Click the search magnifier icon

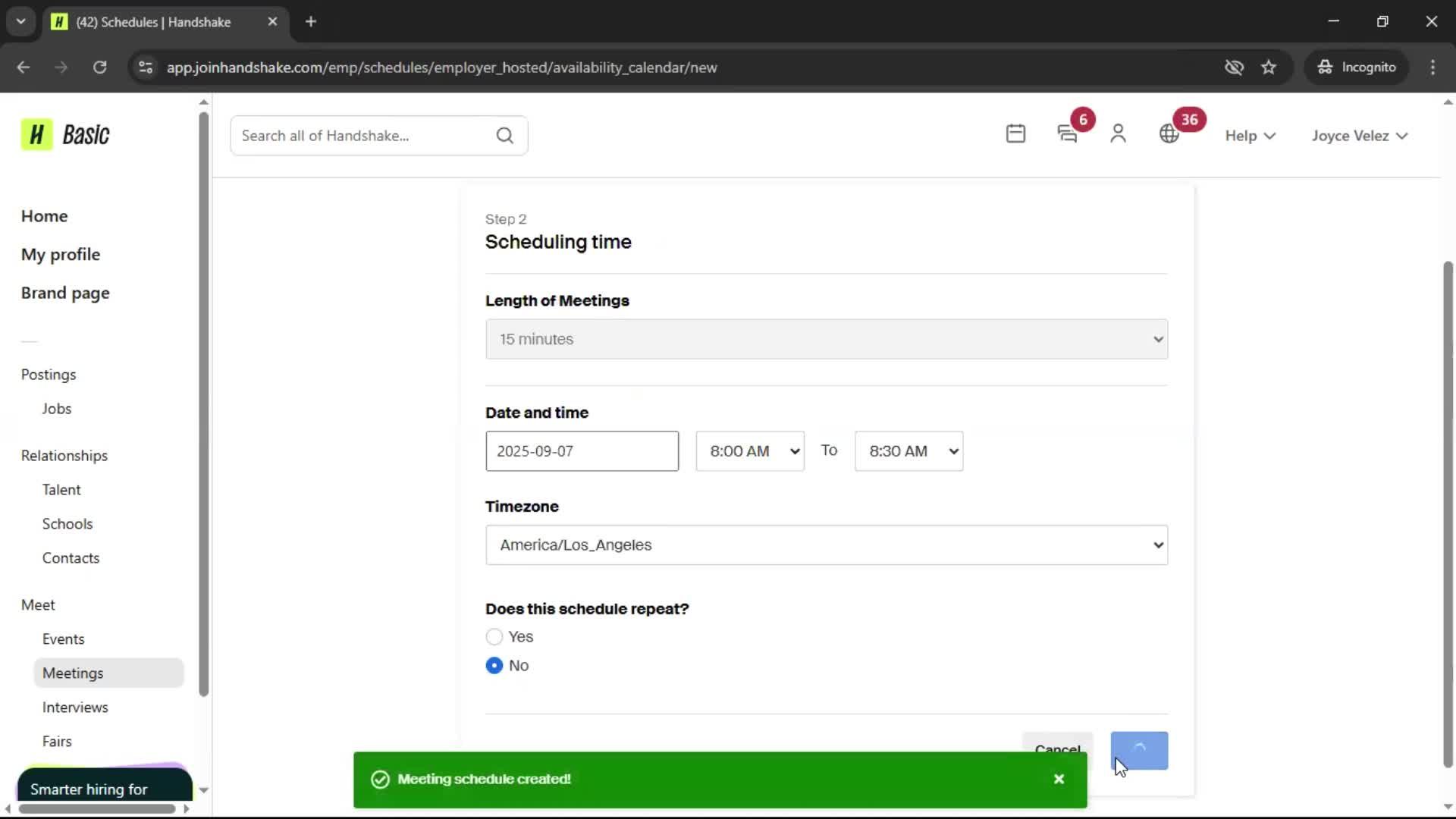click(x=505, y=136)
